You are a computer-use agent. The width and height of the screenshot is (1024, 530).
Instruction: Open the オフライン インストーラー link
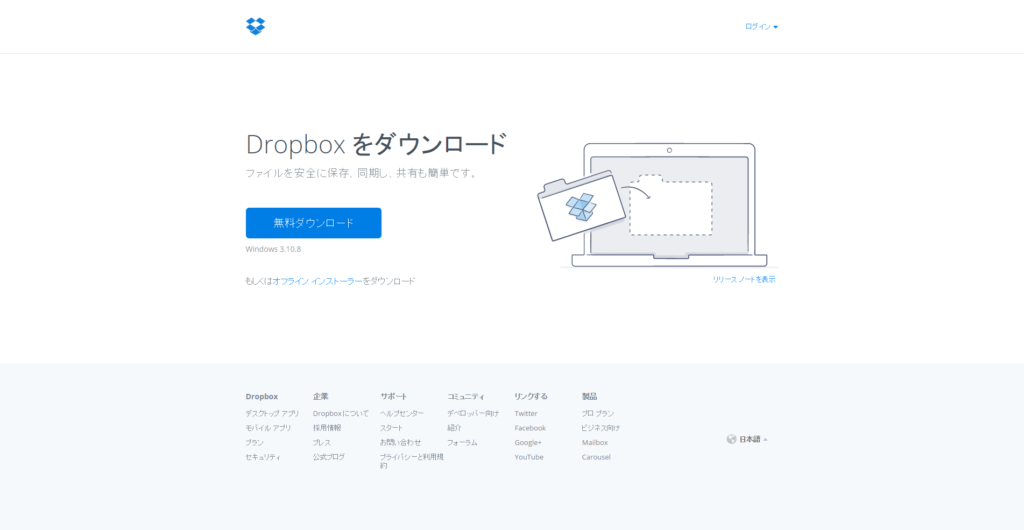click(317, 281)
